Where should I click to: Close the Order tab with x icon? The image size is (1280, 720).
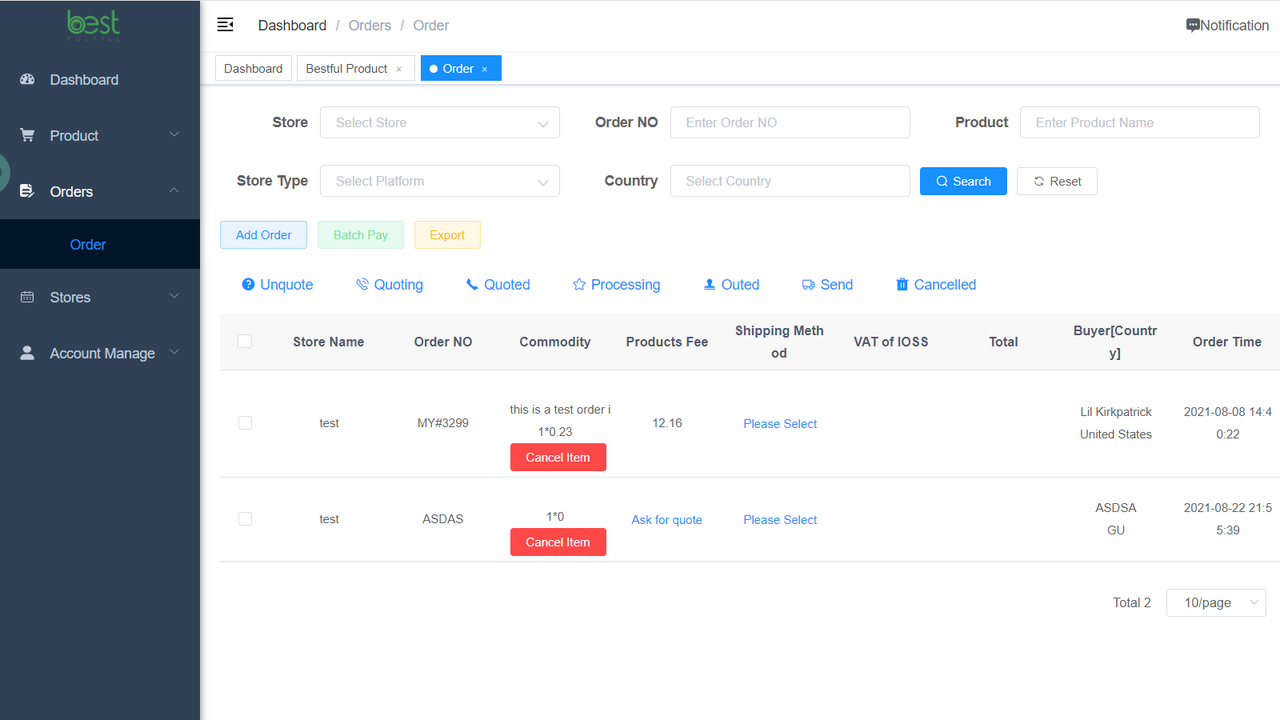click(485, 69)
